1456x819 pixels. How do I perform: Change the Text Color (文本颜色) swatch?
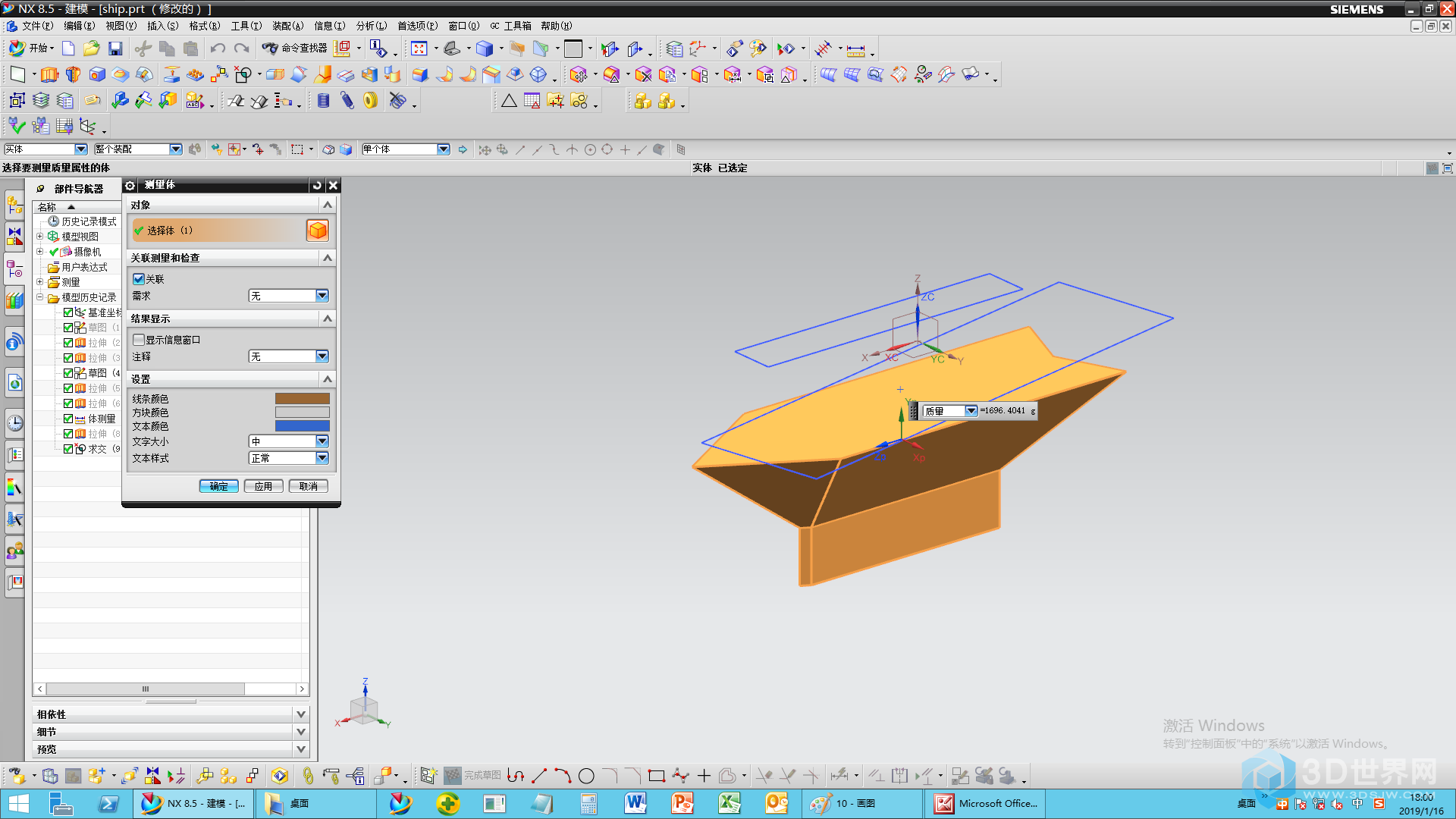(302, 426)
